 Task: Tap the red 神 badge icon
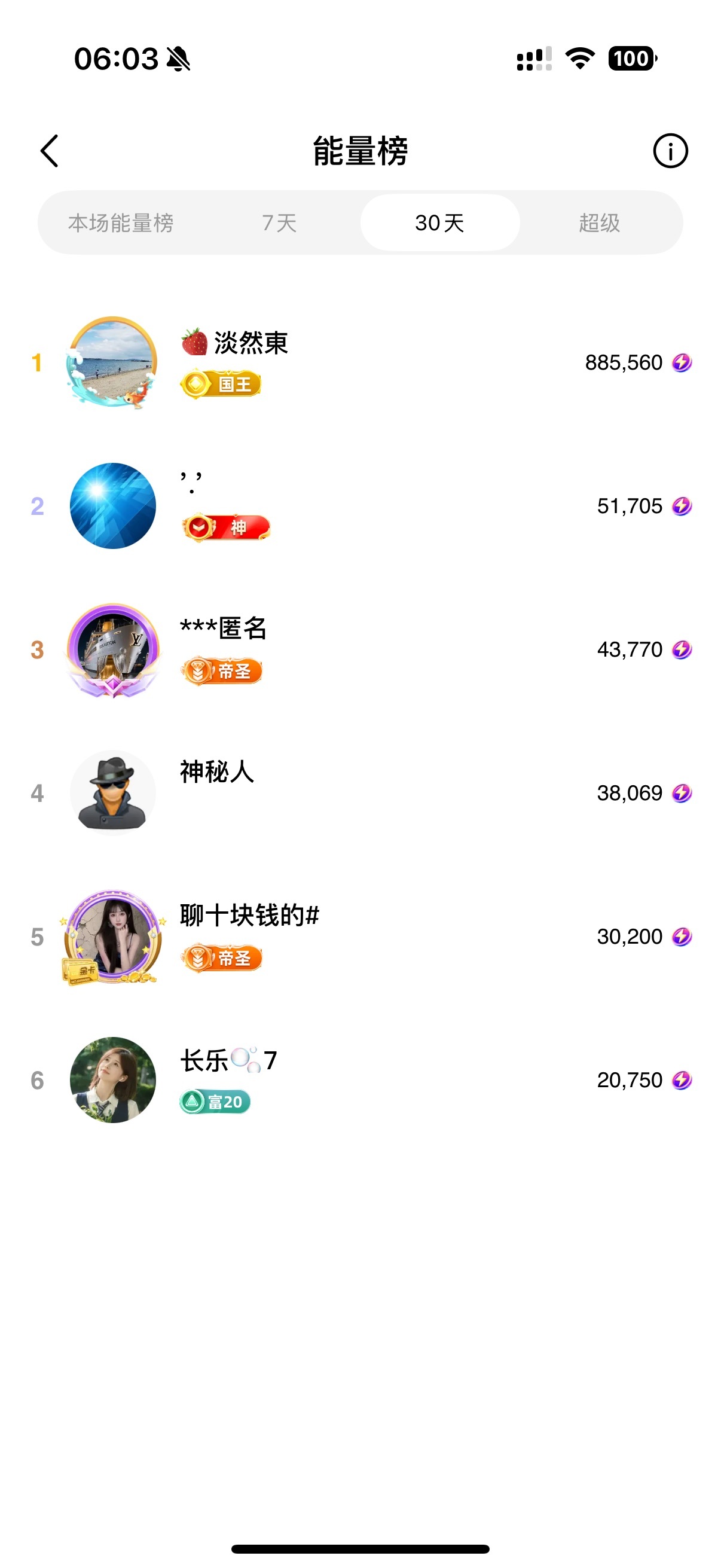226,527
